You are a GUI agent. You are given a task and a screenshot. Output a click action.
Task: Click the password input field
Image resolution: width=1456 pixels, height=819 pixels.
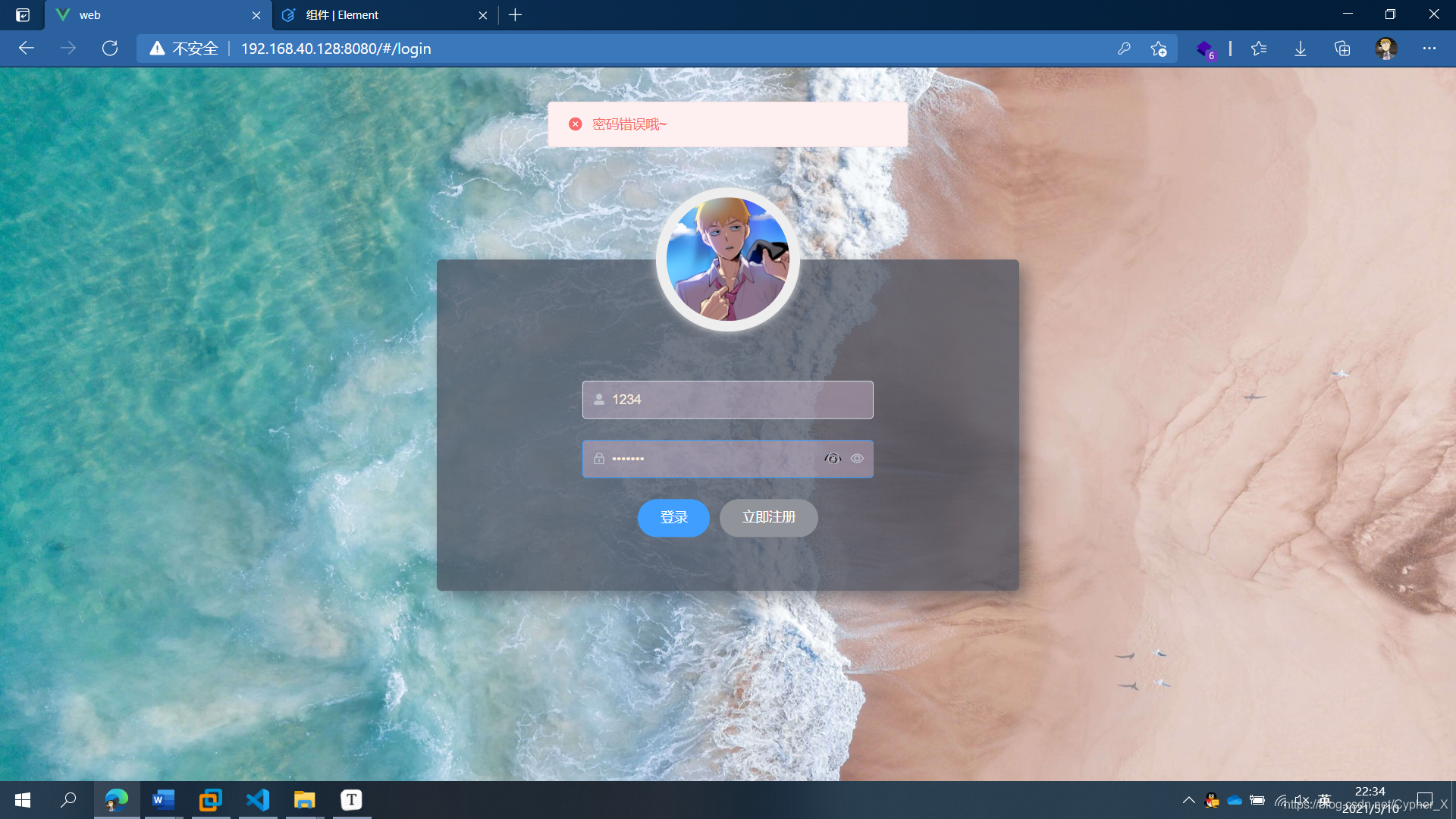coord(728,459)
